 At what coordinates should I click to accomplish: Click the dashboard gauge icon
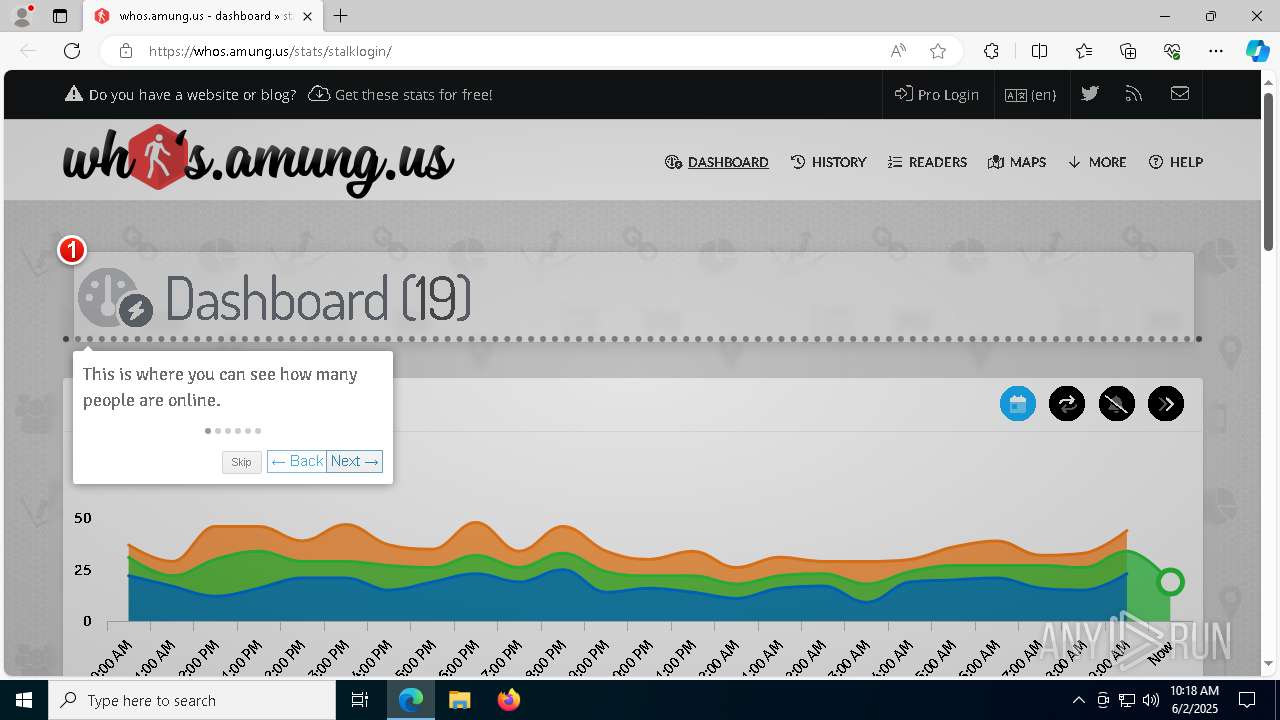point(115,298)
